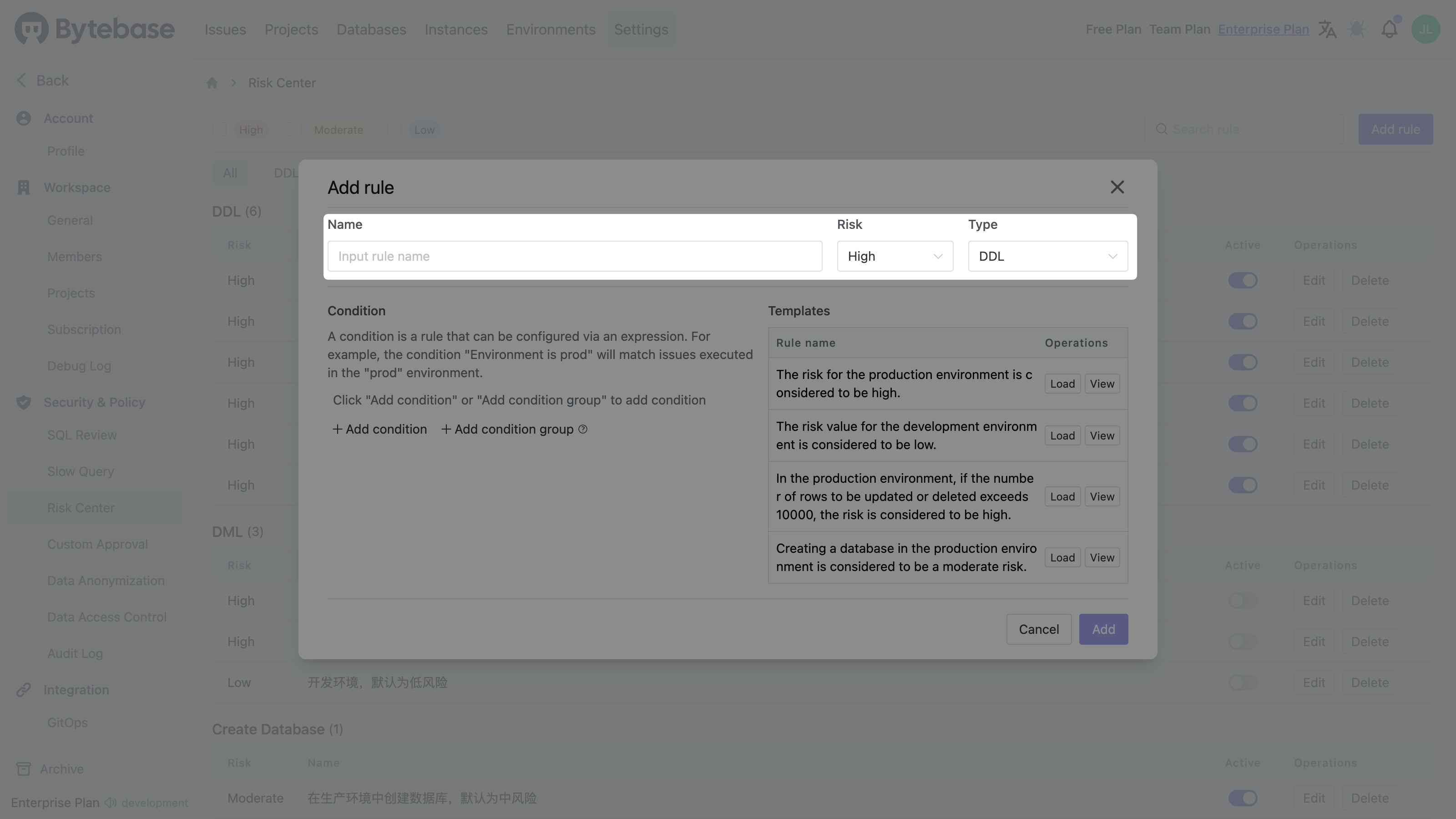Viewport: 1456px width, 819px height.
Task: Check the Moderate risk filter checkbox
Action: pyautogui.click(x=294, y=130)
